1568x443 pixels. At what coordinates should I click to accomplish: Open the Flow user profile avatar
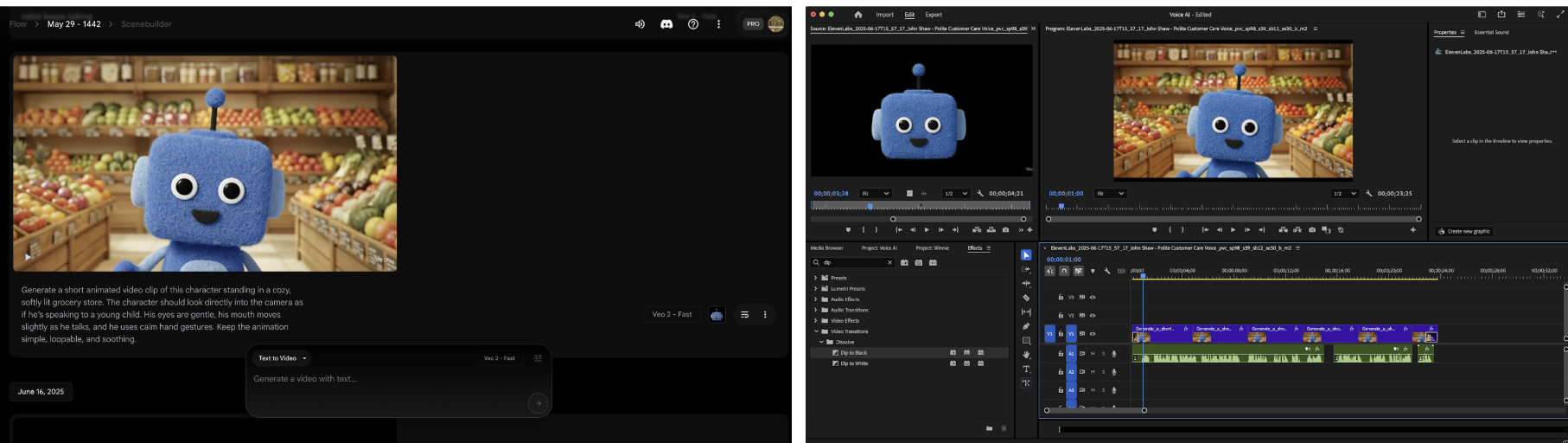coord(776,24)
